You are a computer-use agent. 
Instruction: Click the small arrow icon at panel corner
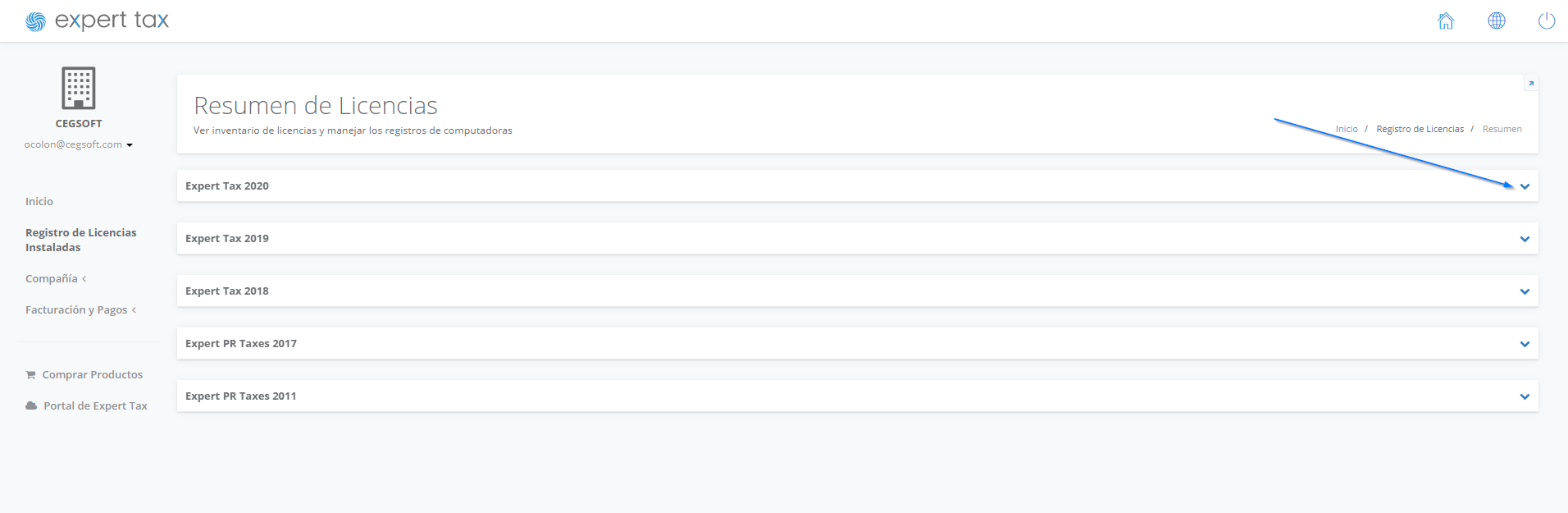point(1531,83)
